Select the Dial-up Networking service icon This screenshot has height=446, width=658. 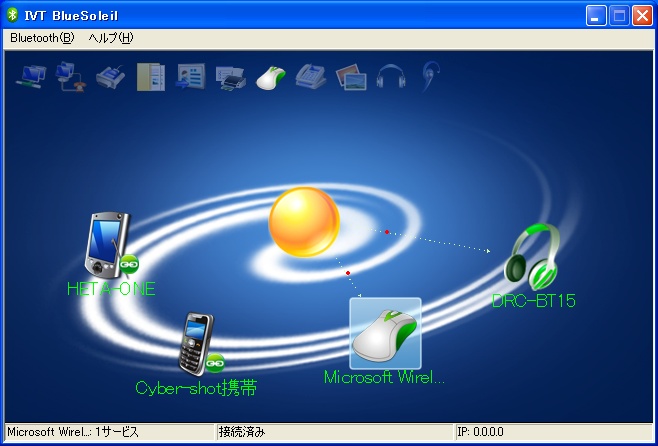(70, 77)
